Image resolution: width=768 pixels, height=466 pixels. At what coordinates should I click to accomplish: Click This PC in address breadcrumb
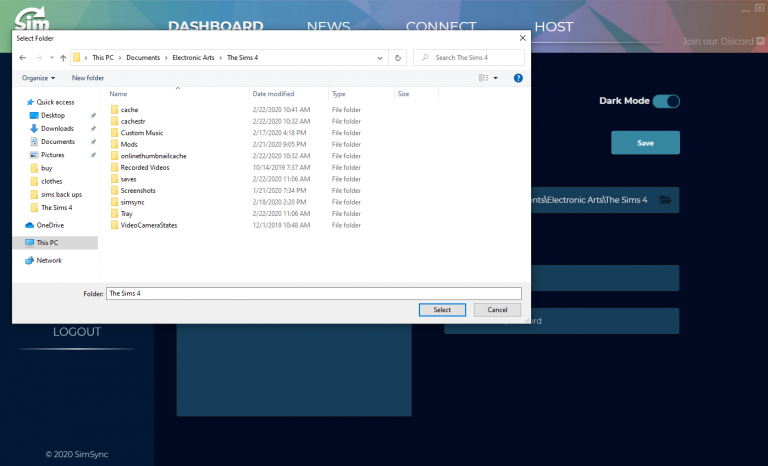(103, 58)
